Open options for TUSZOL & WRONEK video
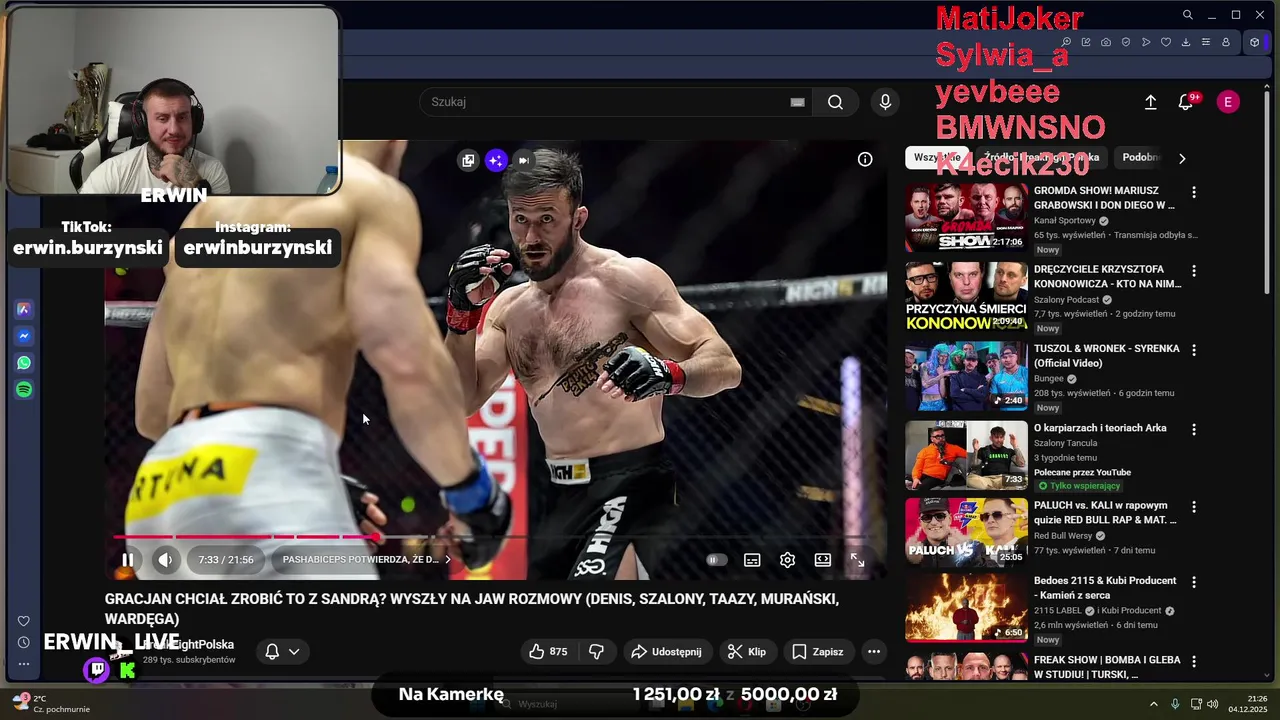Screen dimensions: 1280x720 (1193, 350)
